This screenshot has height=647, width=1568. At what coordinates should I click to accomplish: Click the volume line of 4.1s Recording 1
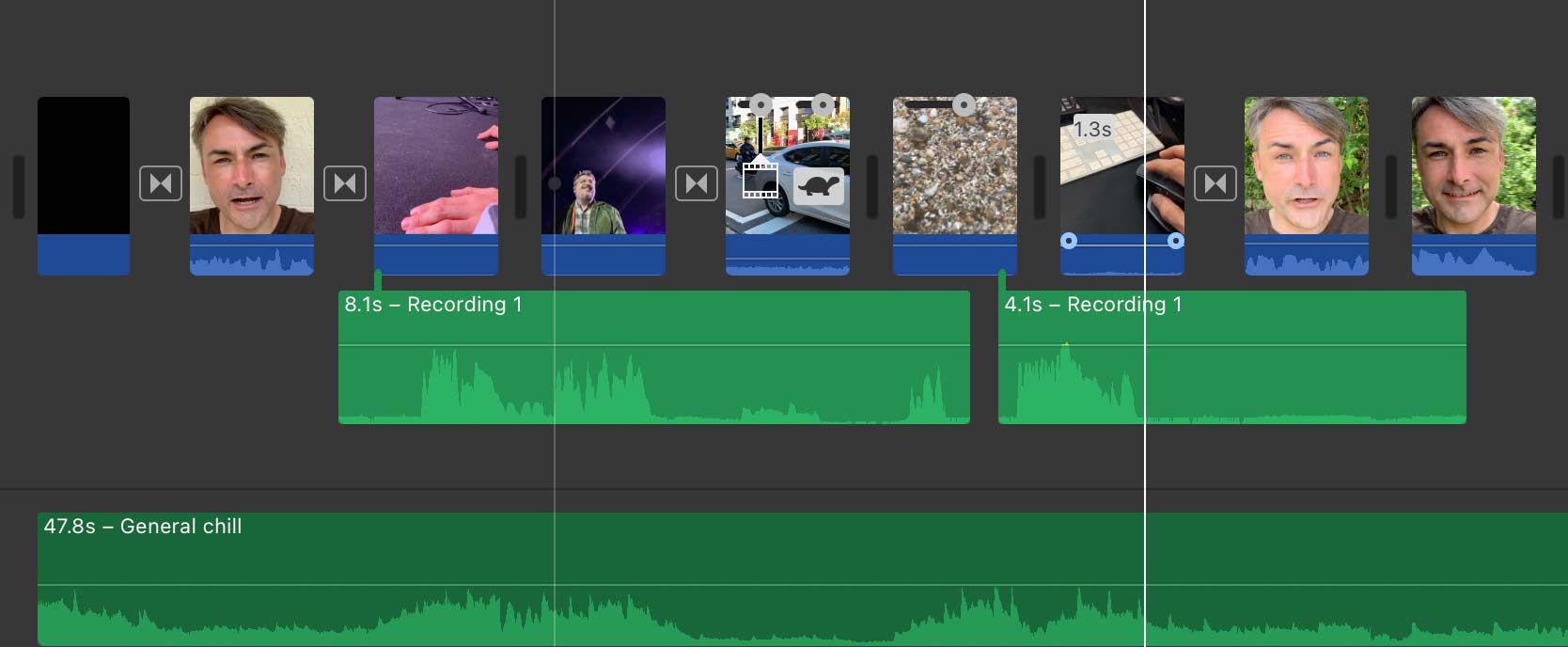(1232, 346)
